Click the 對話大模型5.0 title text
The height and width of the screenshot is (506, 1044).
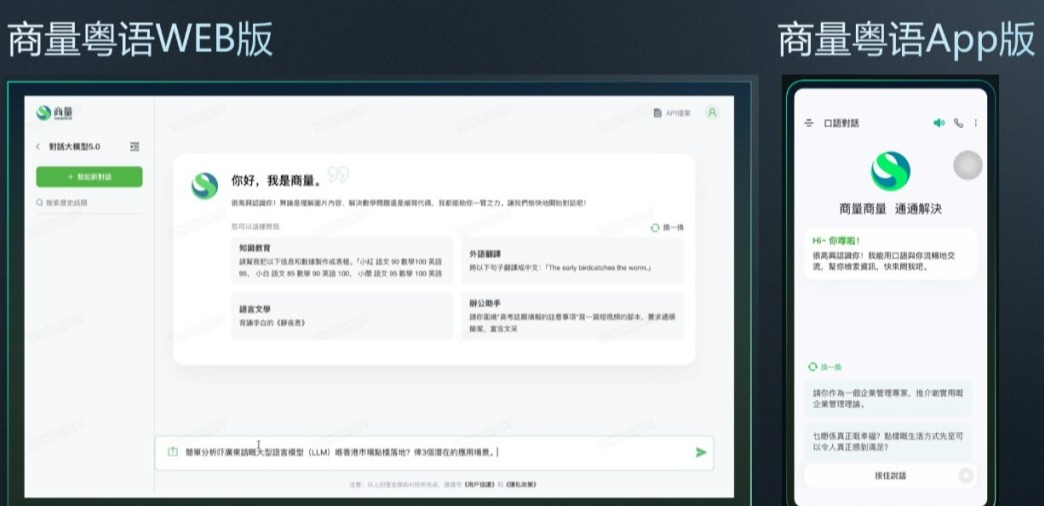point(75,146)
